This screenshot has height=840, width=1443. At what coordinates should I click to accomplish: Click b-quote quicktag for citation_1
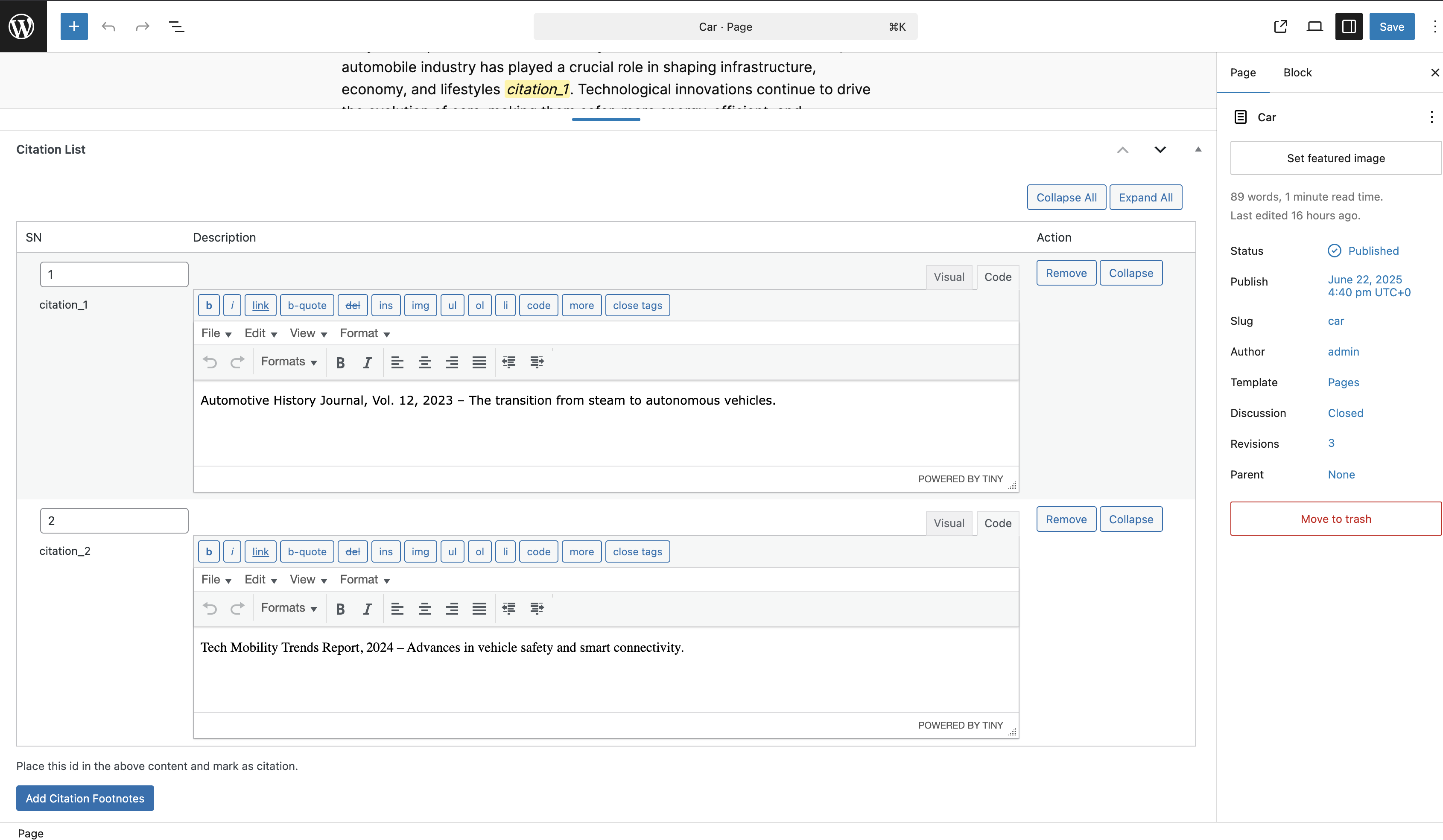(x=307, y=305)
